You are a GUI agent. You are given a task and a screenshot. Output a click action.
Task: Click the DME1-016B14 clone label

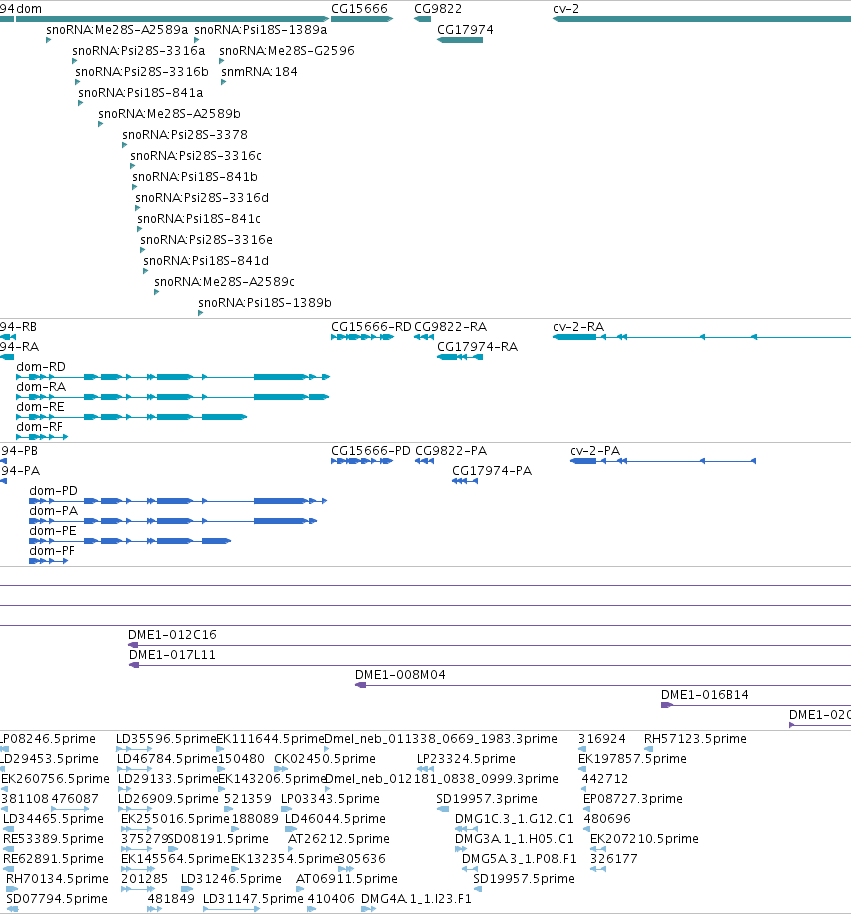(x=704, y=695)
